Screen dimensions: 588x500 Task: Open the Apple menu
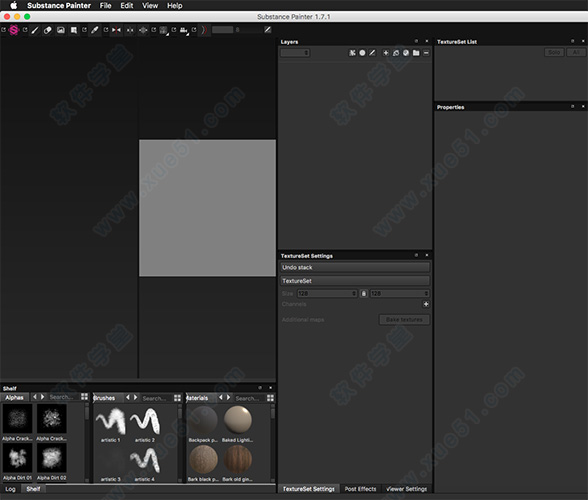point(14,5)
